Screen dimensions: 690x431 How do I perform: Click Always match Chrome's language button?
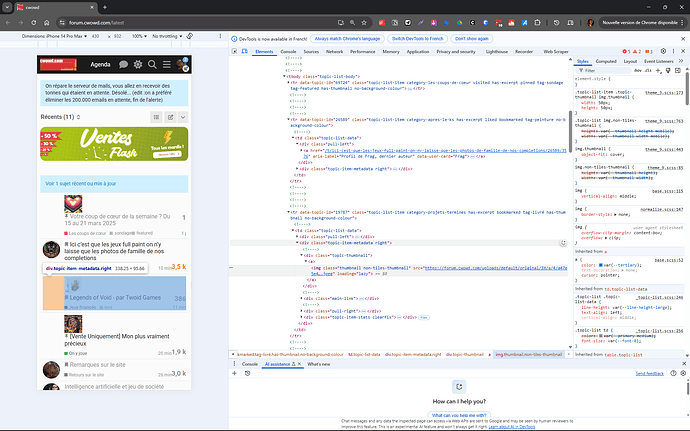(x=347, y=39)
